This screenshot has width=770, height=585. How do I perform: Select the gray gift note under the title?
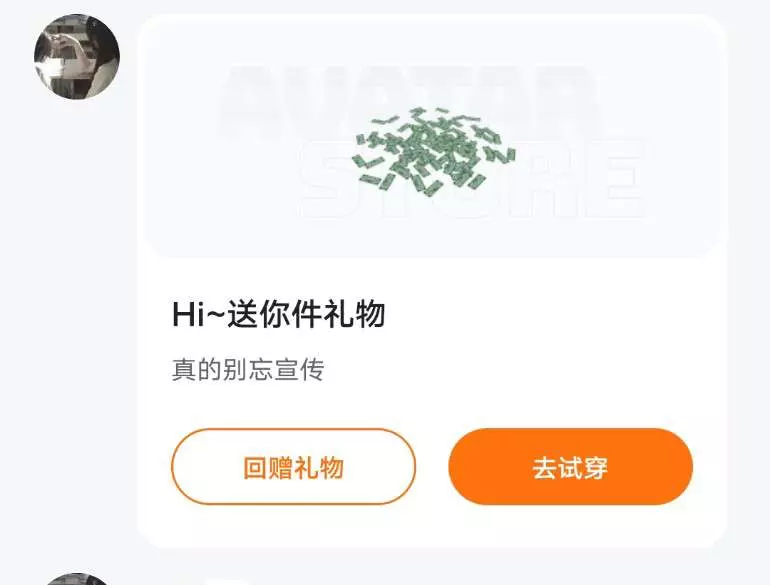click(x=248, y=369)
